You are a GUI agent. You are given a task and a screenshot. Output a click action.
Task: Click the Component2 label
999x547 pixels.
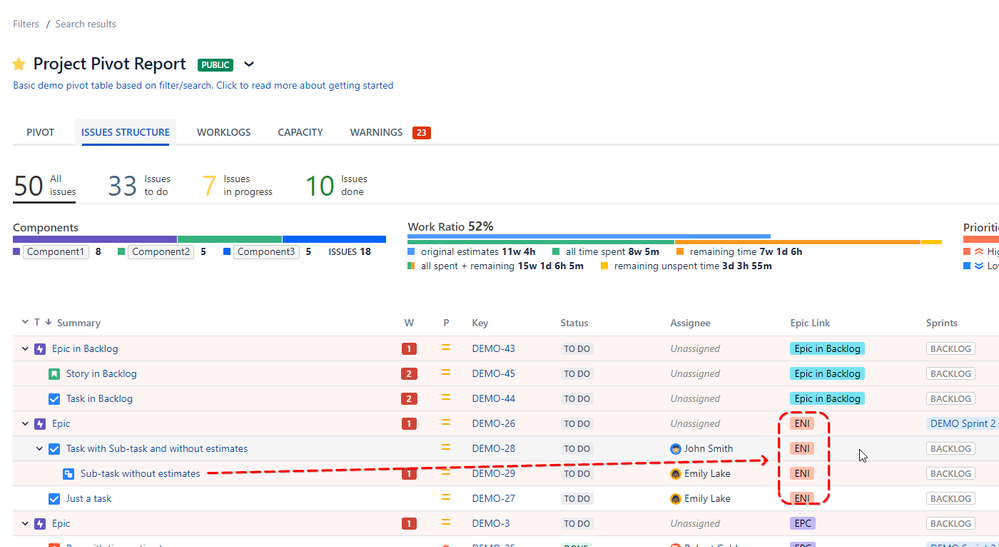[x=161, y=252]
